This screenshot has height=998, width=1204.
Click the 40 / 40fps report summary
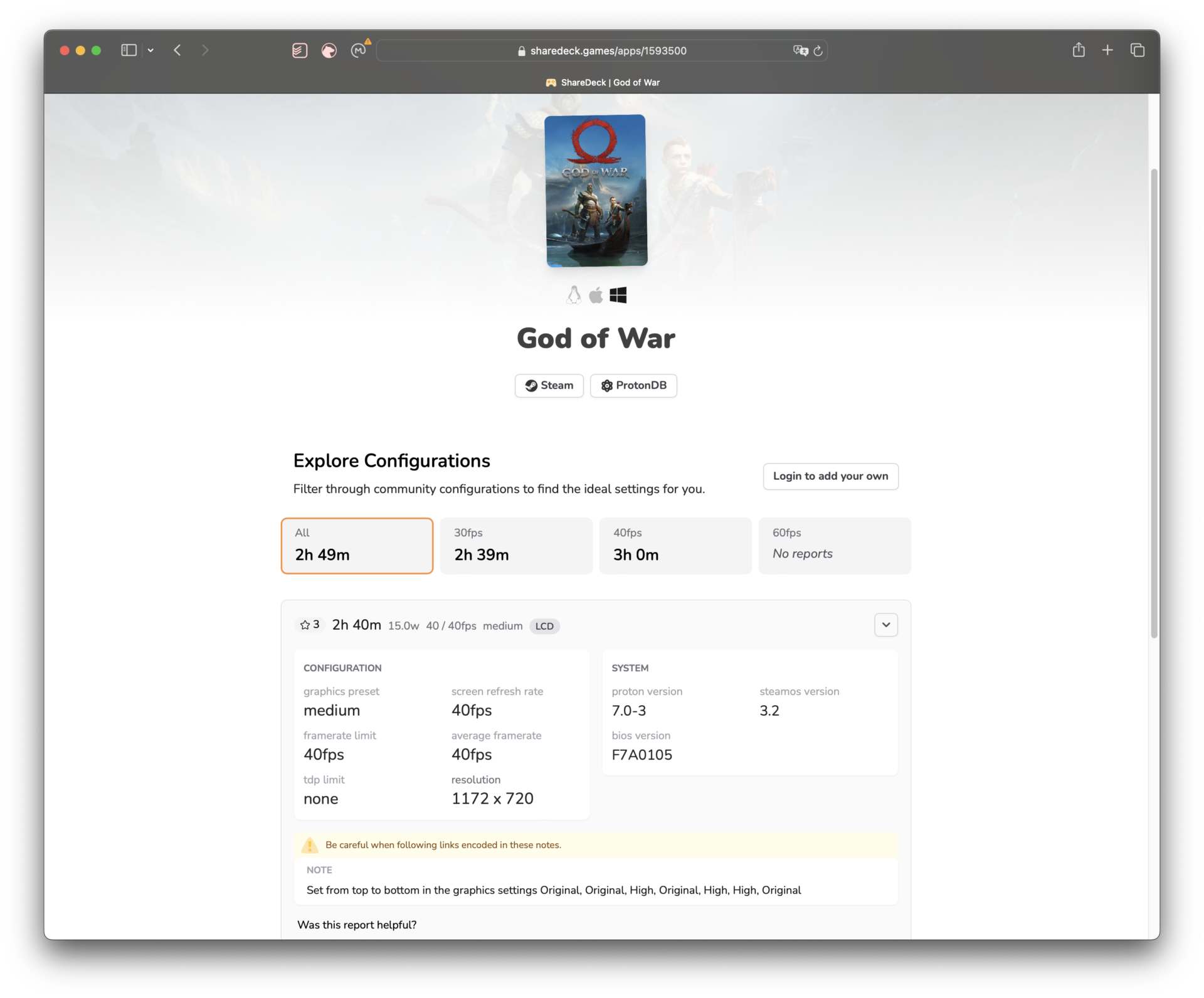[451, 626]
